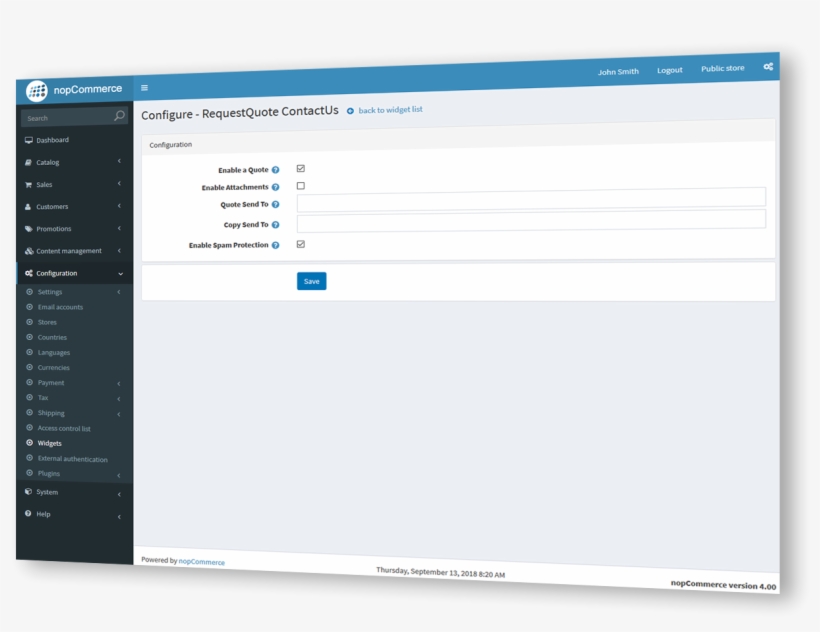Open Customers via its sidebar icon
The image size is (820, 632).
pos(26,206)
